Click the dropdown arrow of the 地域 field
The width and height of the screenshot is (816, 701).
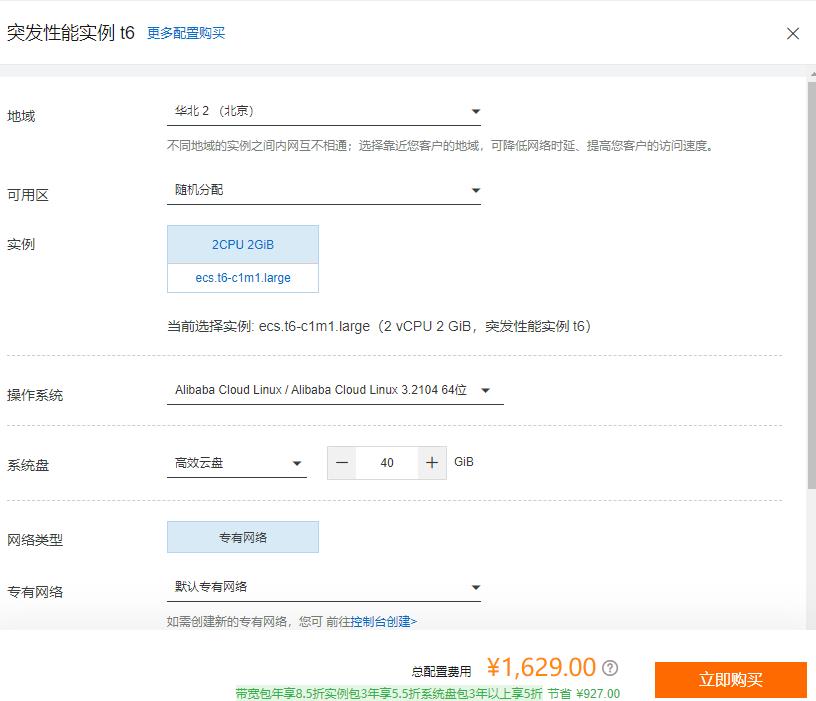point(476,111)
